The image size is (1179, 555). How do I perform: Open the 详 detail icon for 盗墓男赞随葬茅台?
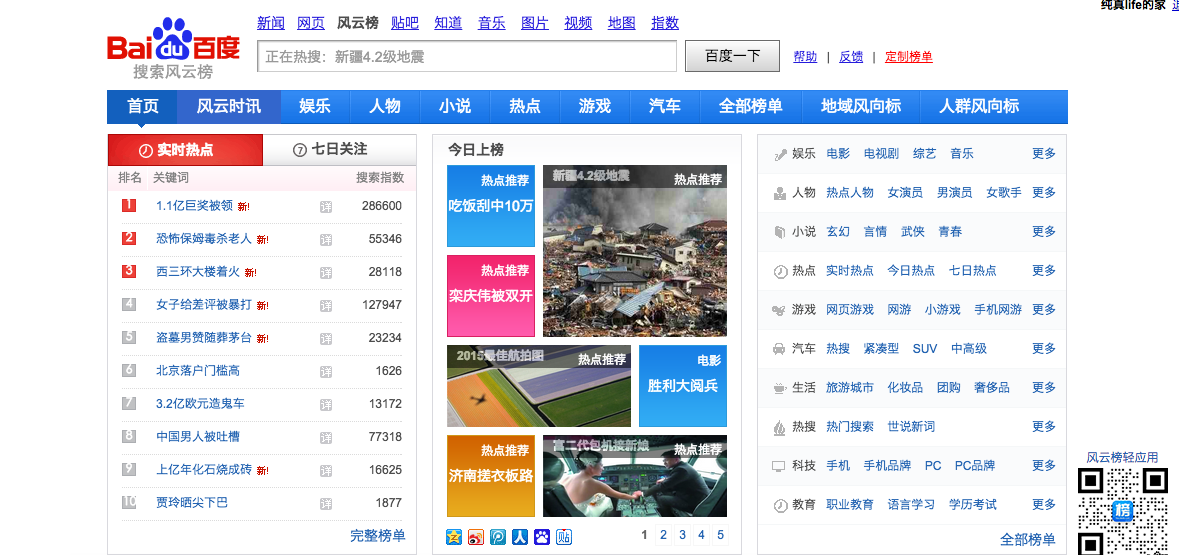[x=326, y=338]
